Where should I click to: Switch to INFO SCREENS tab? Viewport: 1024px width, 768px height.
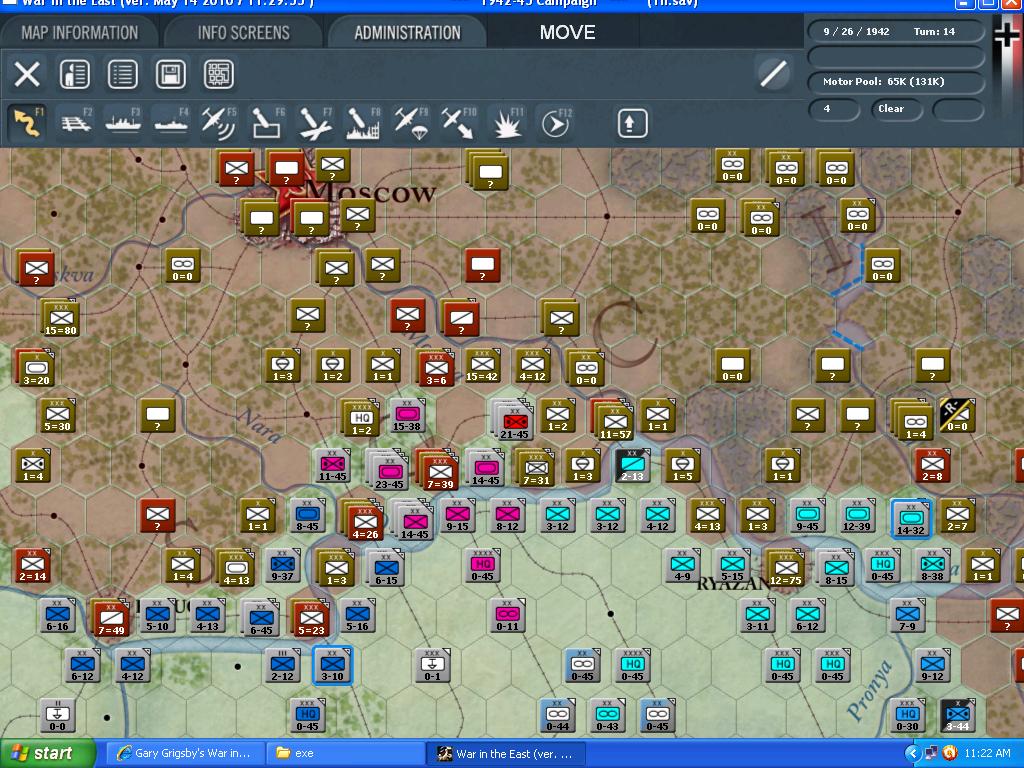tap(244, 33)
